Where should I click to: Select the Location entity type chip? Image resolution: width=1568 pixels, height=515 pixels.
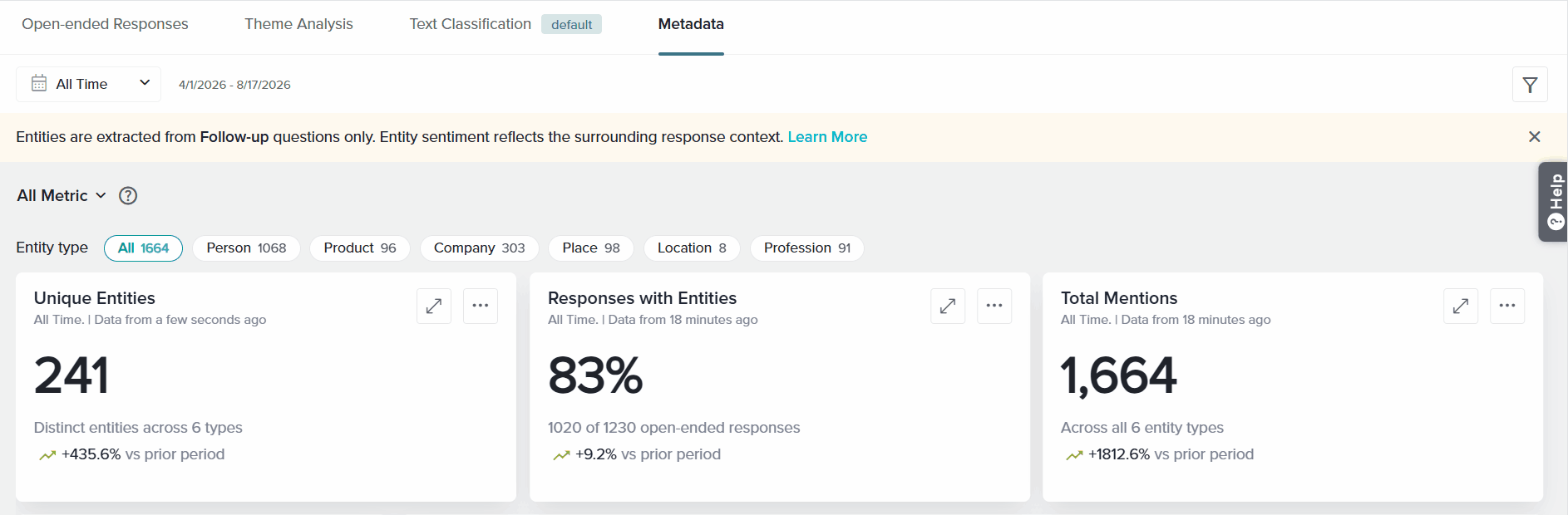pos(692,248)
